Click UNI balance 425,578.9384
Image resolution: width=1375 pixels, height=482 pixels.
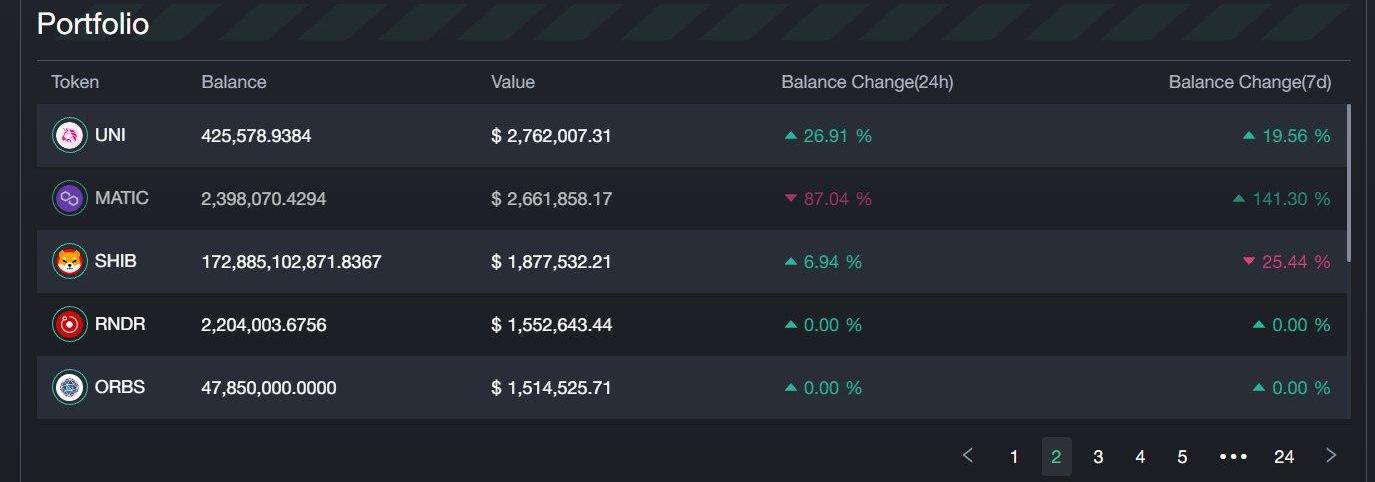pyautogui.click(x=256, y=136)
